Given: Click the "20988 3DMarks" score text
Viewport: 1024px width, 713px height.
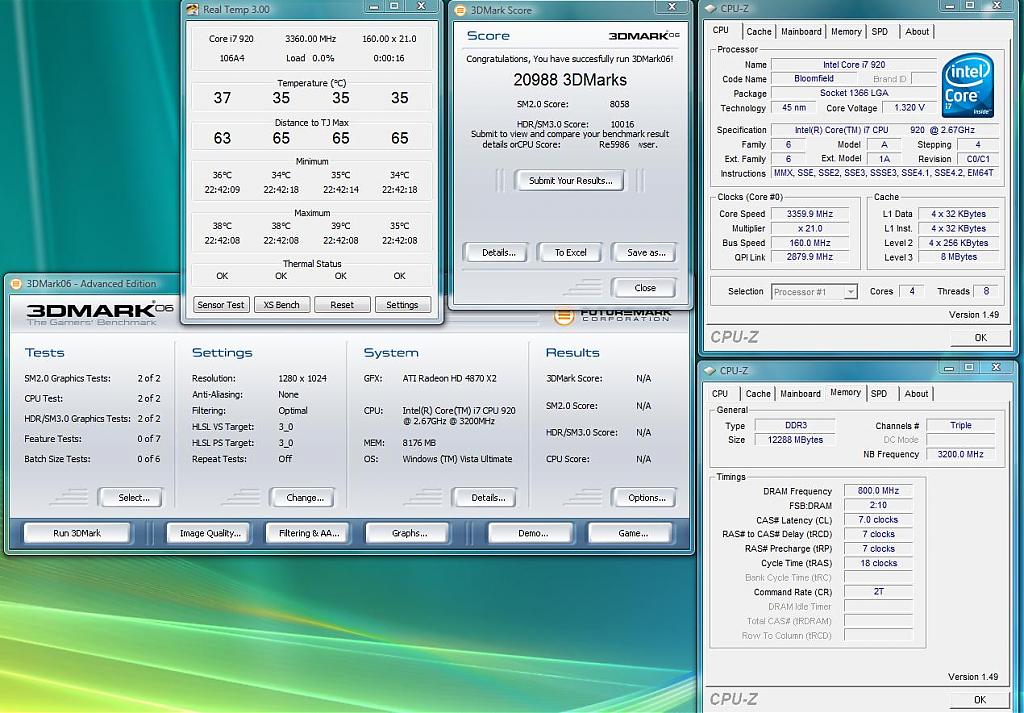Looking at the screenshot, I should pyautogui.click(x=569, y=80).
